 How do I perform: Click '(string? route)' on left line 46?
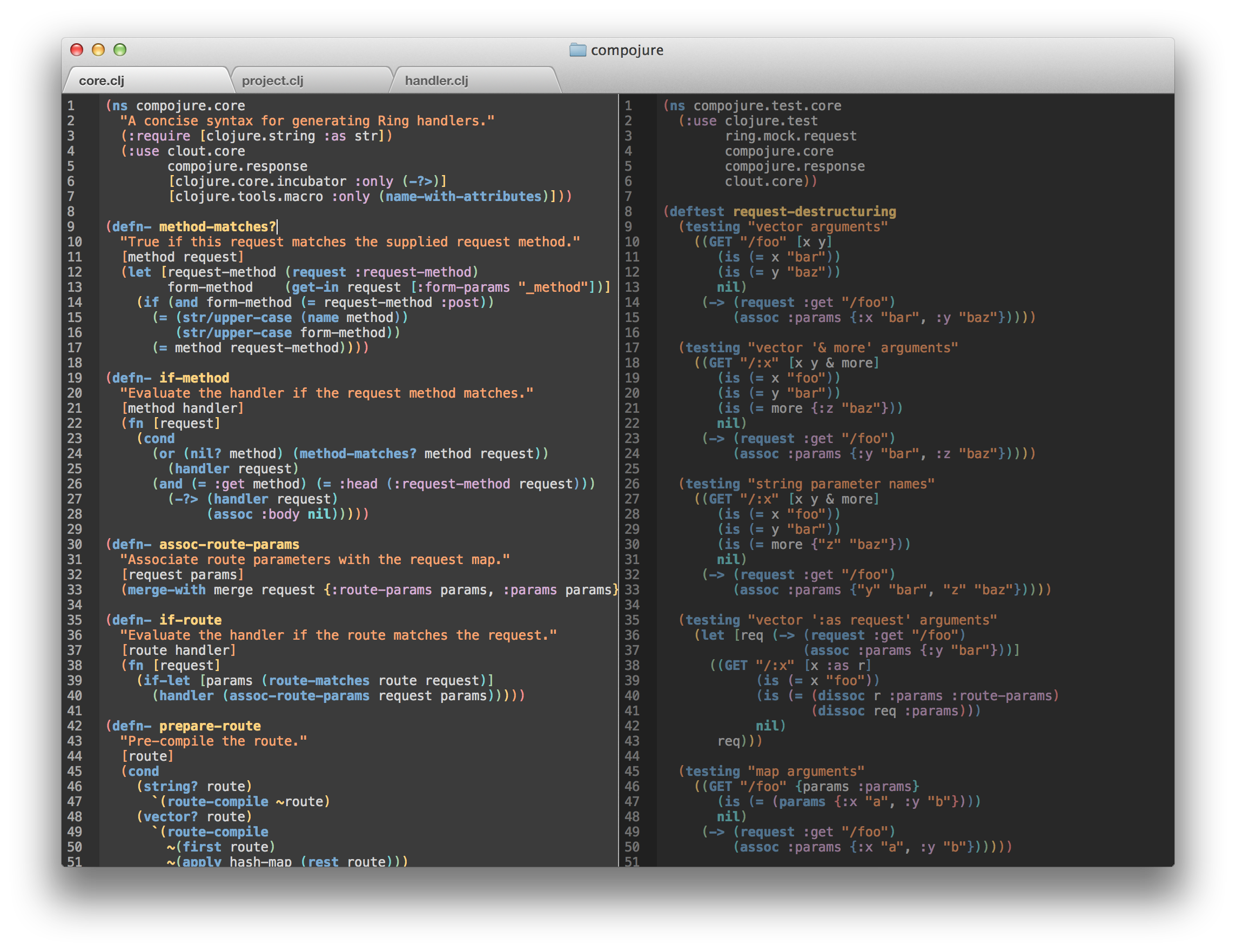(194, 787)
